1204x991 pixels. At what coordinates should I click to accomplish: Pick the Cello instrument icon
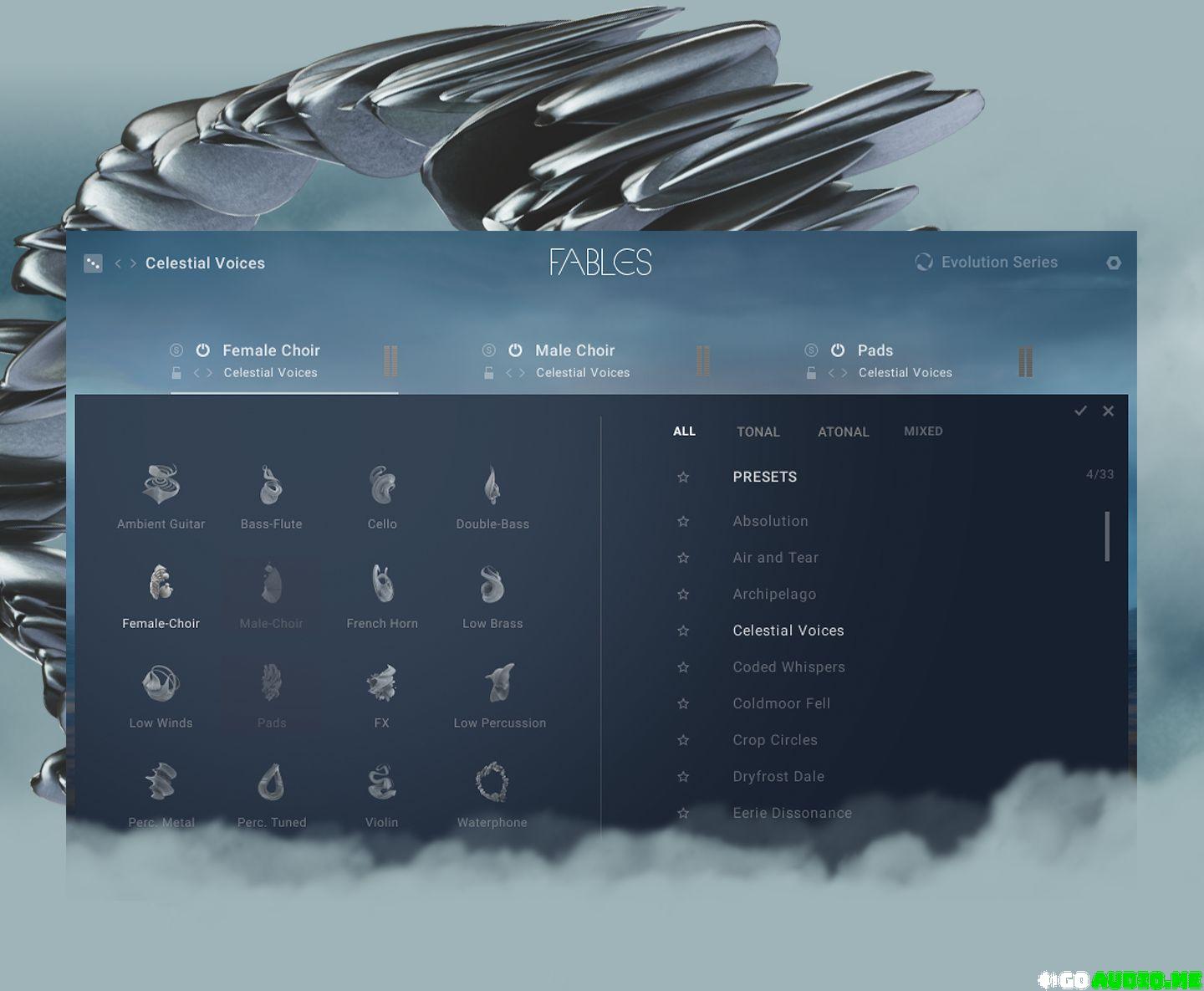(382, 485)
